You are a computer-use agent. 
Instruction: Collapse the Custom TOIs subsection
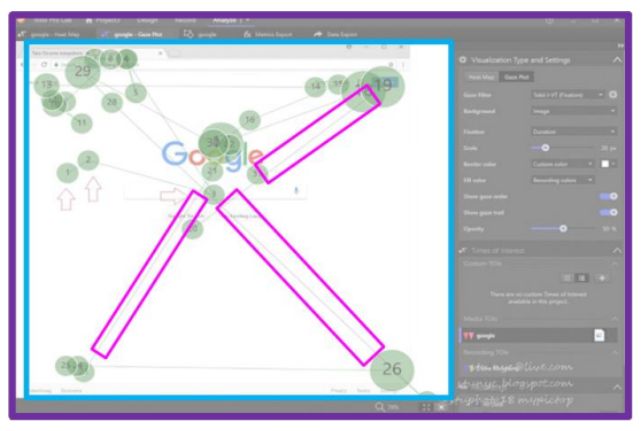[615, 264]
